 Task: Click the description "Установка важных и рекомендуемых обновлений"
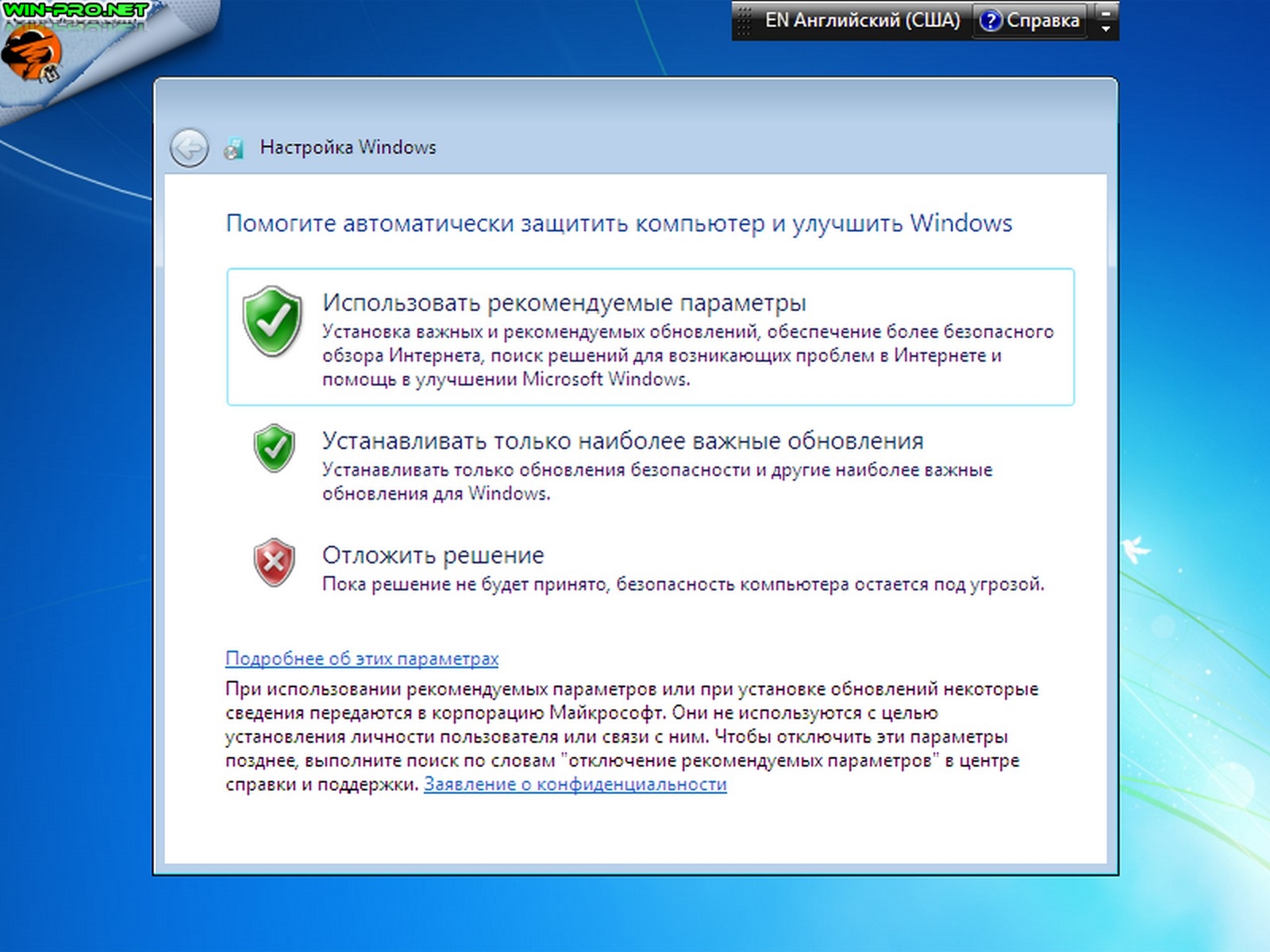[540, 332]
